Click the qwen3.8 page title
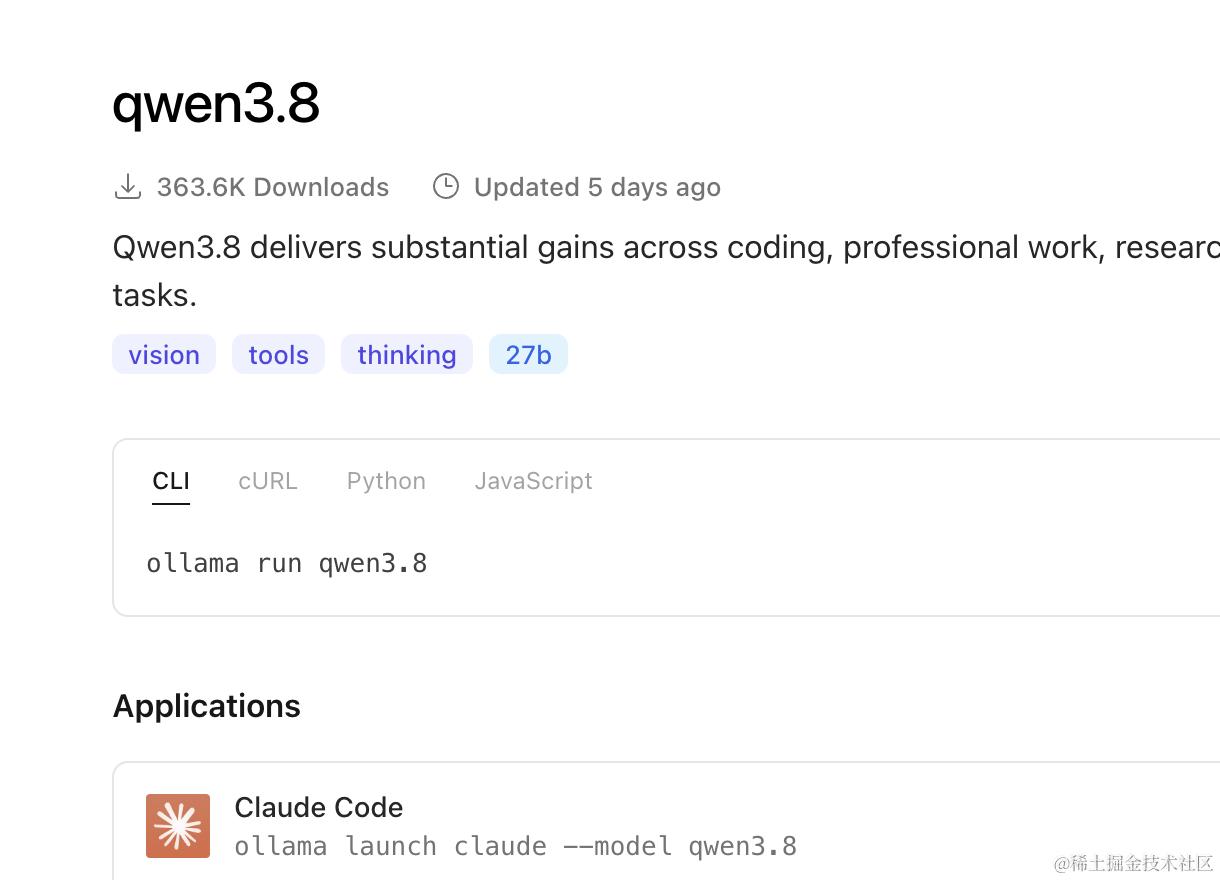The height and width of the screenshot is (880, 1220). tap(216, 104)
